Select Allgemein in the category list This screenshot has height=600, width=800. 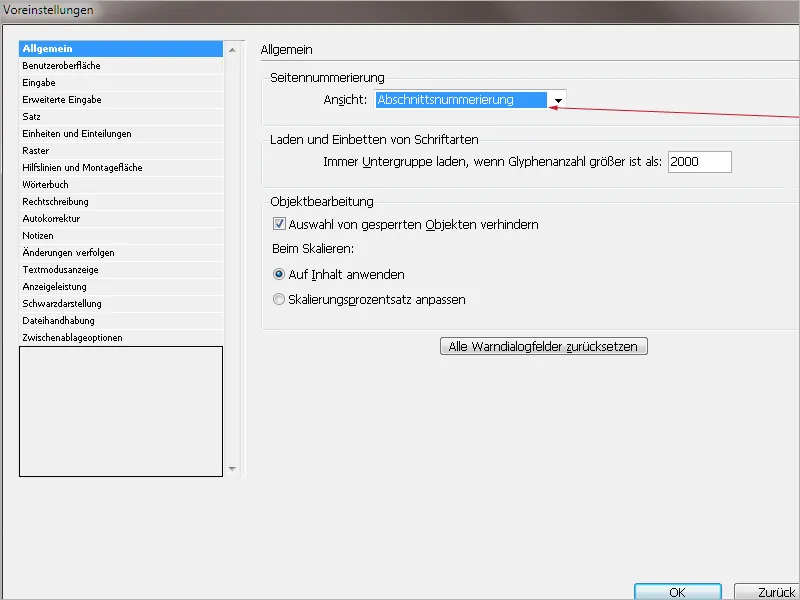(121, 48)
